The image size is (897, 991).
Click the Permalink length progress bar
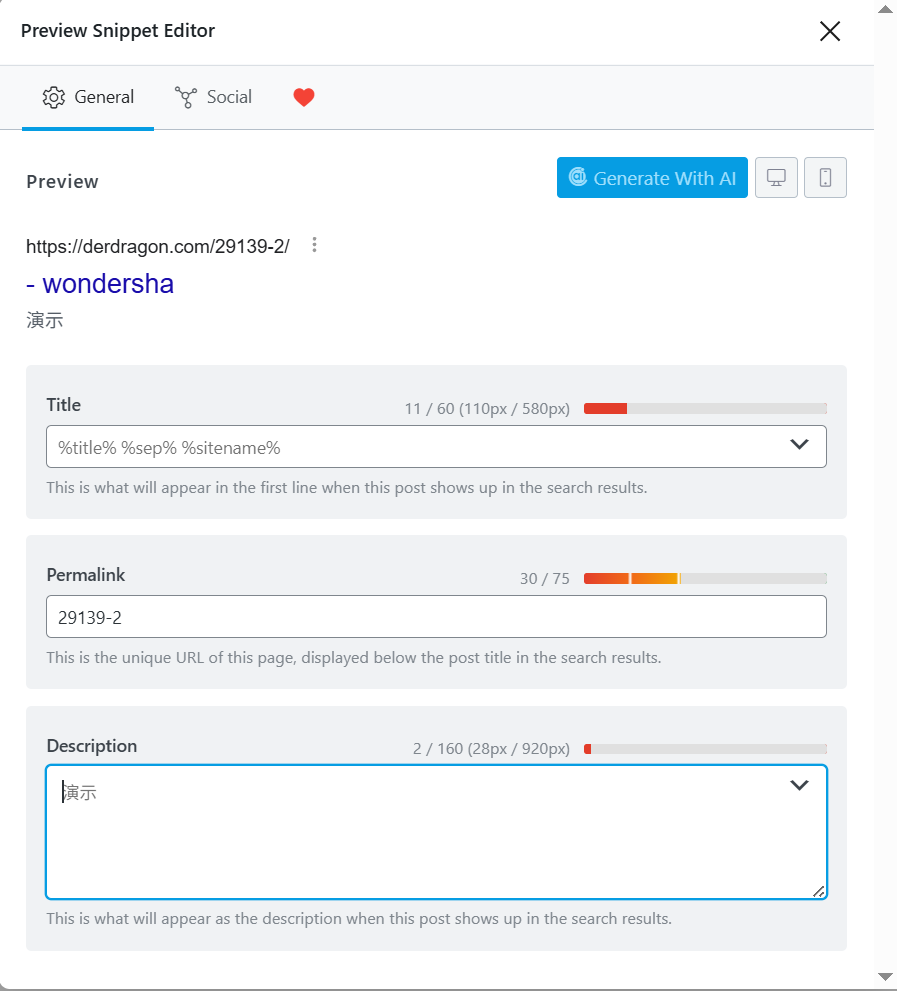(x=705, y=578)
